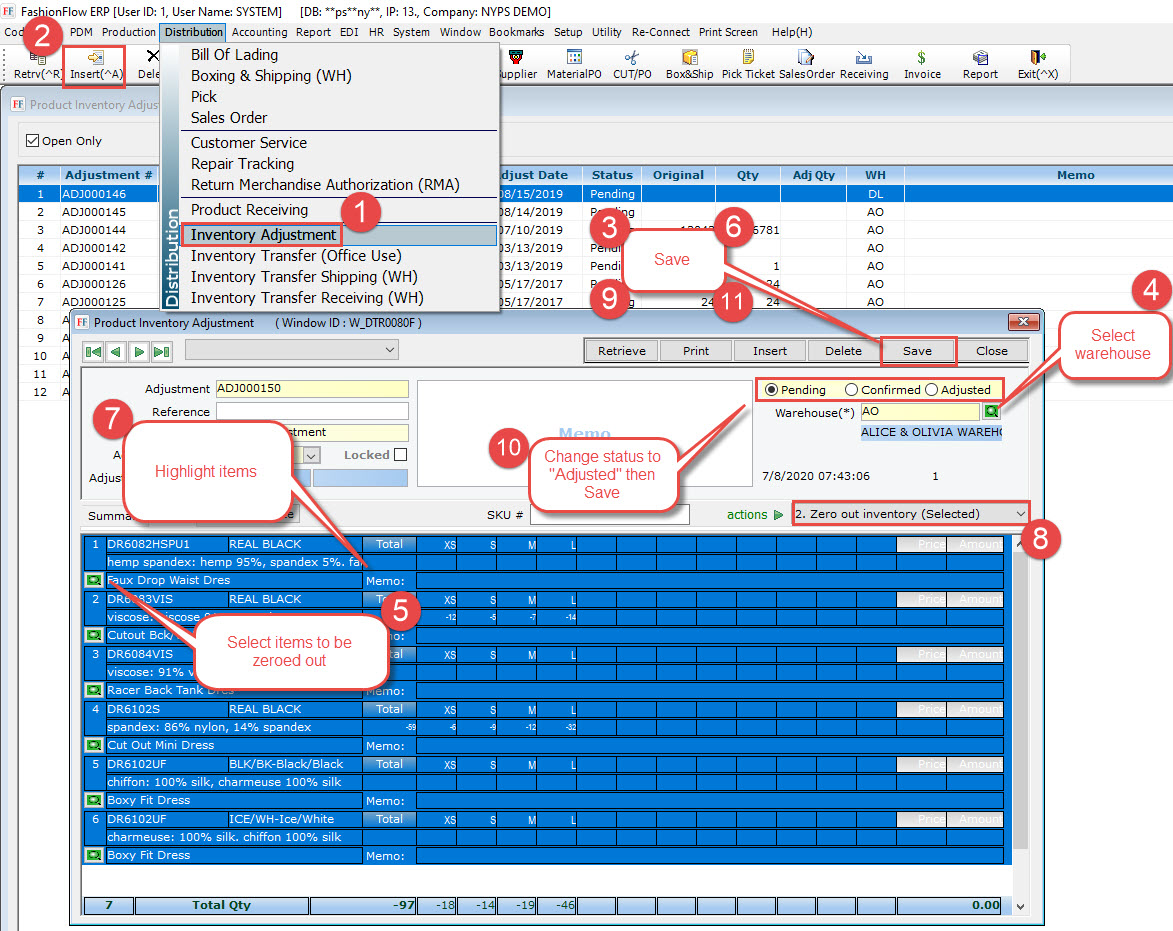The image size is (1173, 931).
Task: Open Box&Ship from the toolbar
Action: click(689, 64)
